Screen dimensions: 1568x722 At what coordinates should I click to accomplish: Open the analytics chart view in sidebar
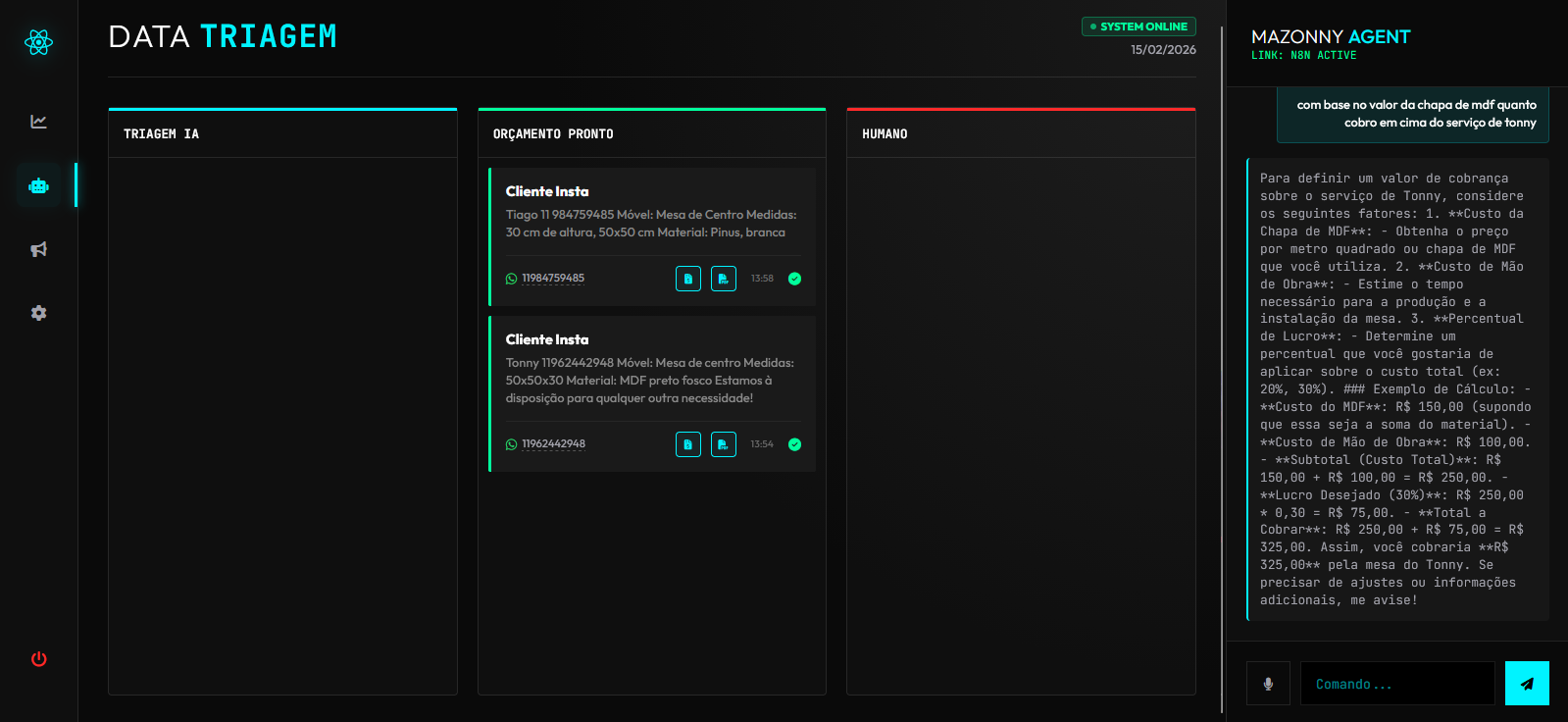pos(39,122)
